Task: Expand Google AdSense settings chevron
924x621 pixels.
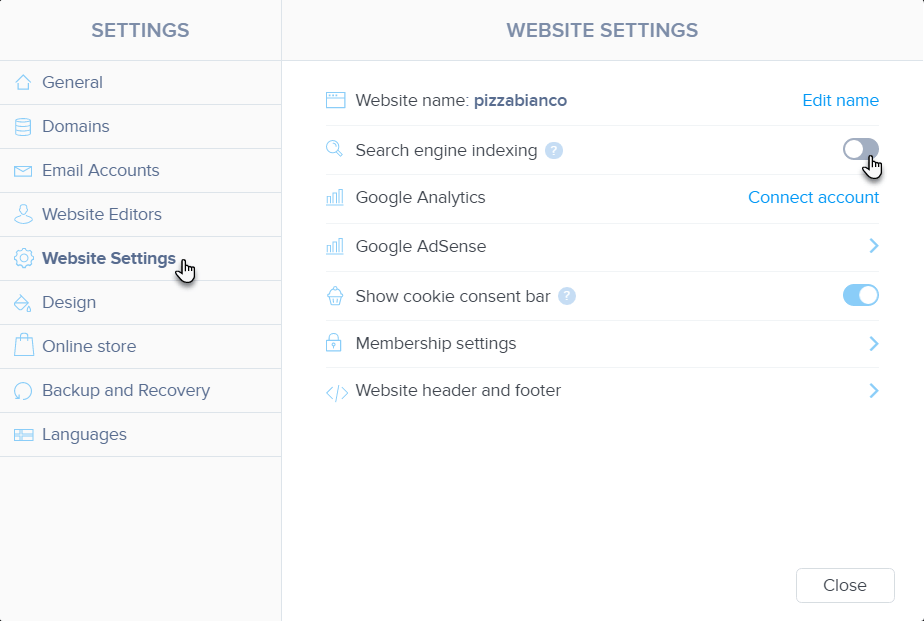Action: (x=873, y=246)
